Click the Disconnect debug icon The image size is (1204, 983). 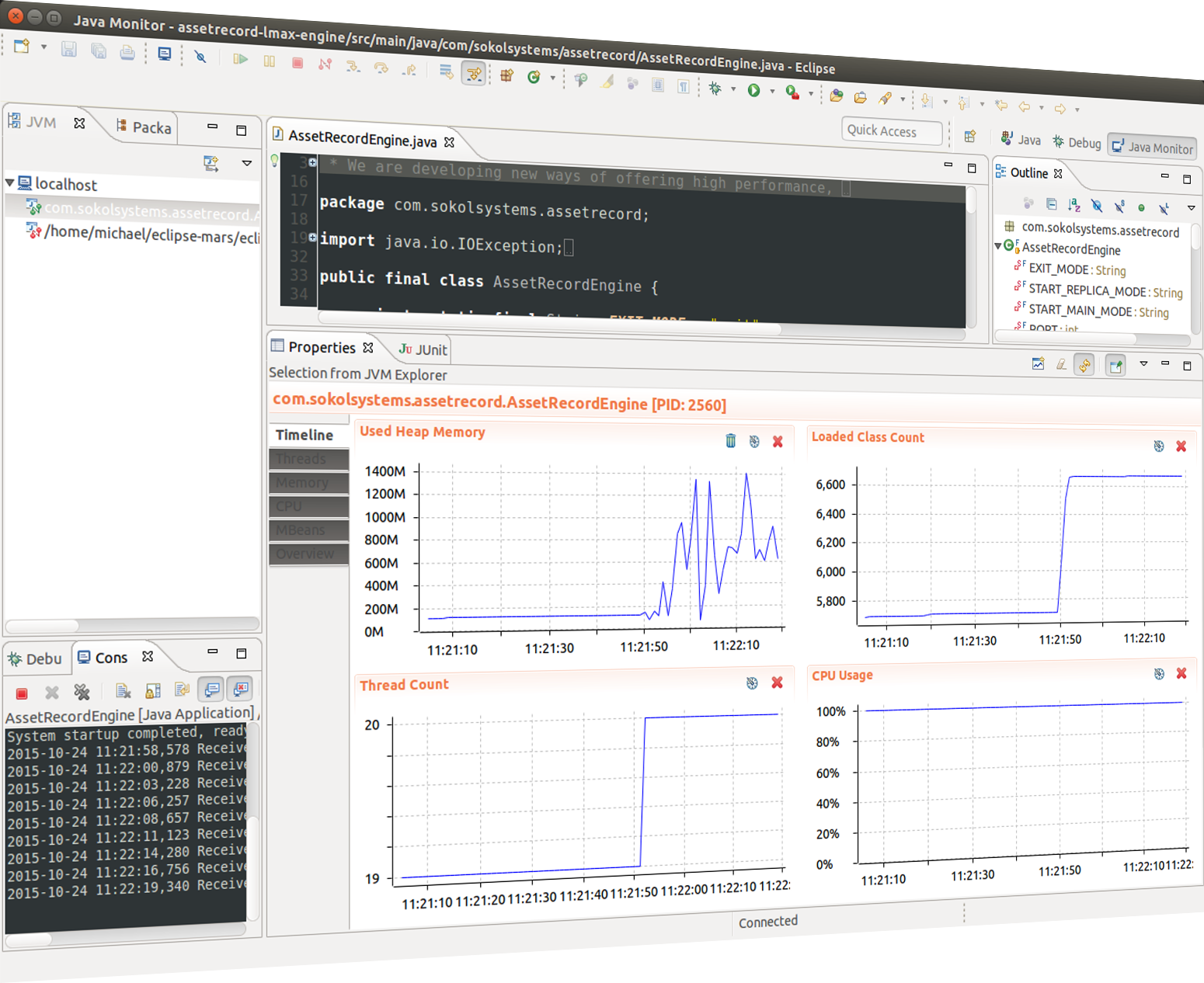point(325,64)
